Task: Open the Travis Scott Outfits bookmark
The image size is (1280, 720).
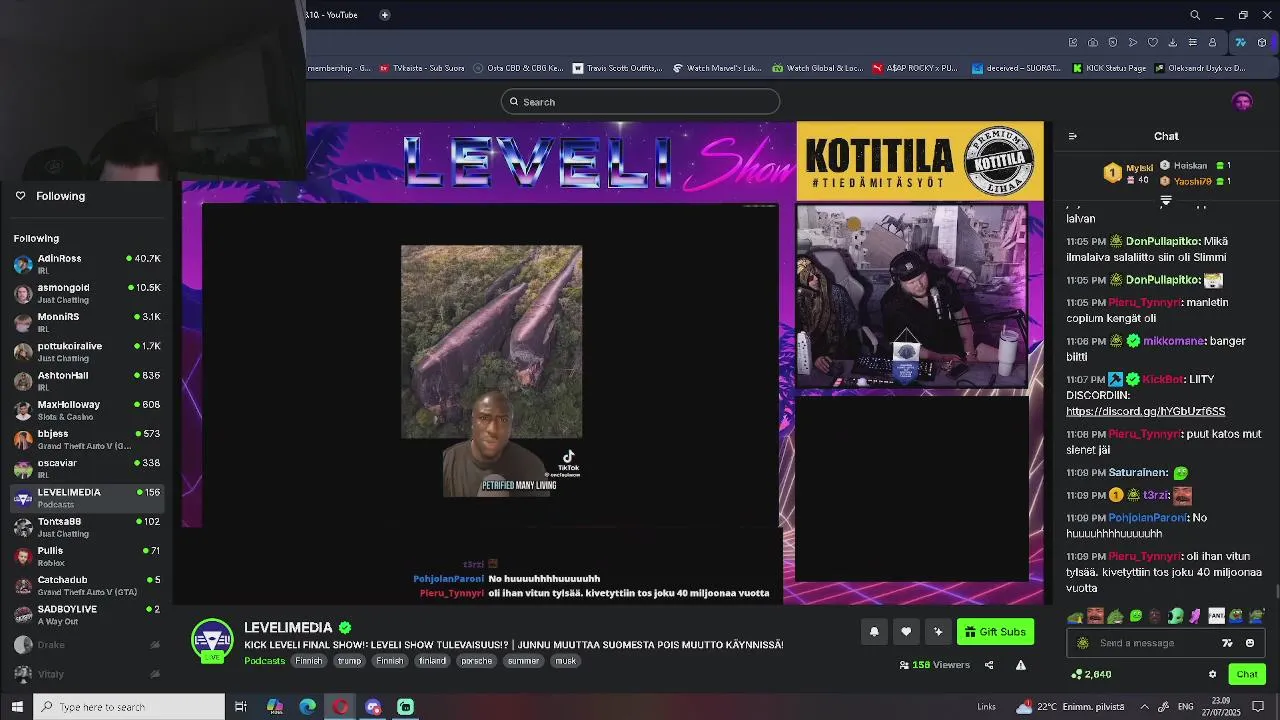Action: pos(617,68)
